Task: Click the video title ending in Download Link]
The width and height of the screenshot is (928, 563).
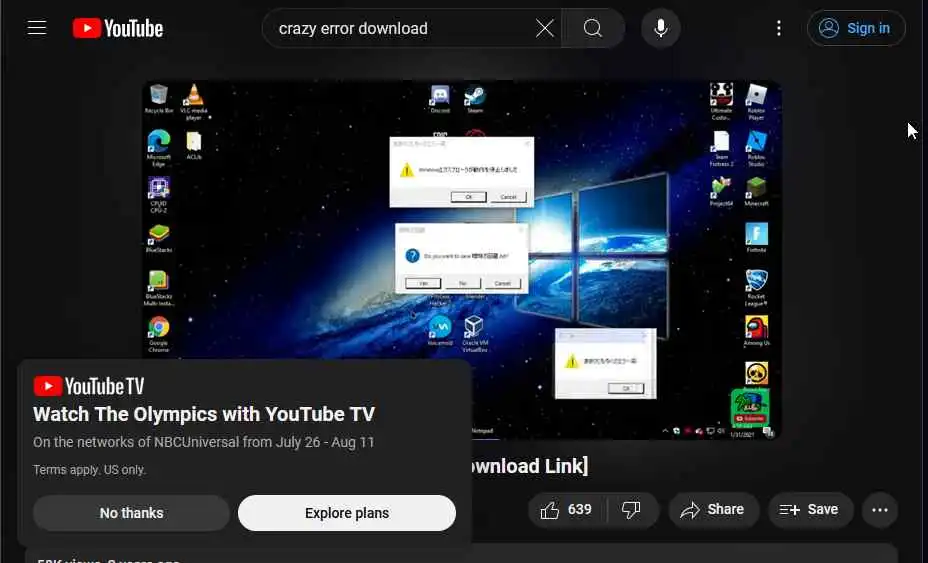Action: pyautogui.click(x=530, y=466)
